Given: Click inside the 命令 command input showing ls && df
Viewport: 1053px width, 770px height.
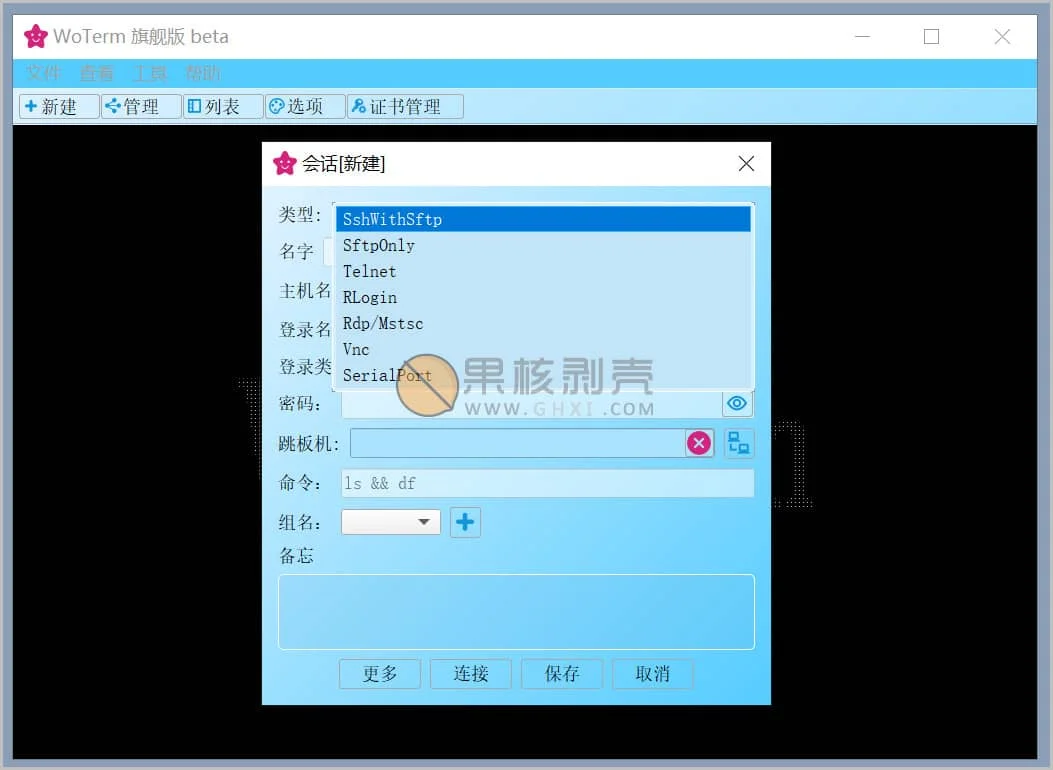Looking at the screenshot, I should point(546,482).
